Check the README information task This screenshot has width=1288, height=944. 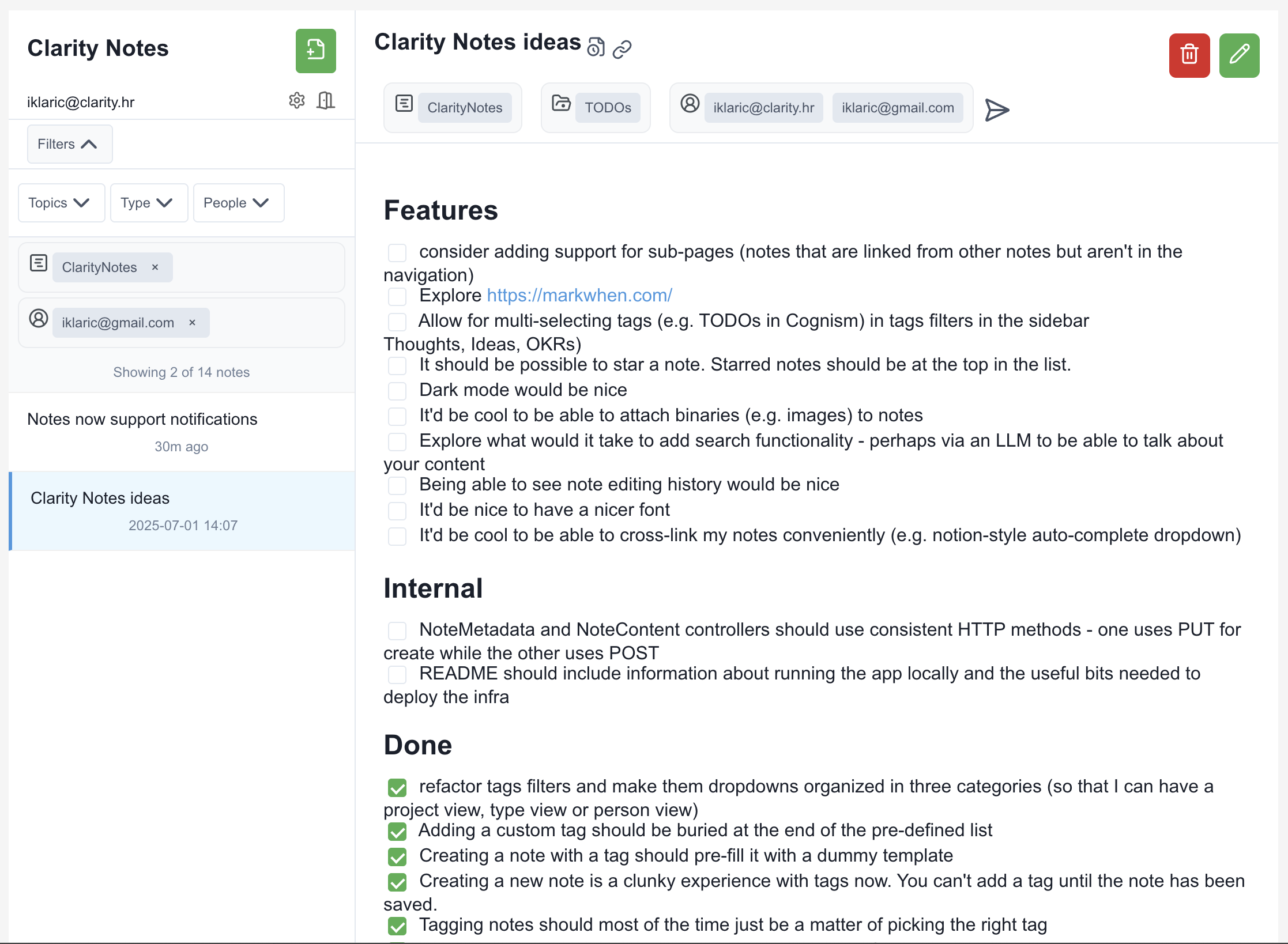point(397,674)
